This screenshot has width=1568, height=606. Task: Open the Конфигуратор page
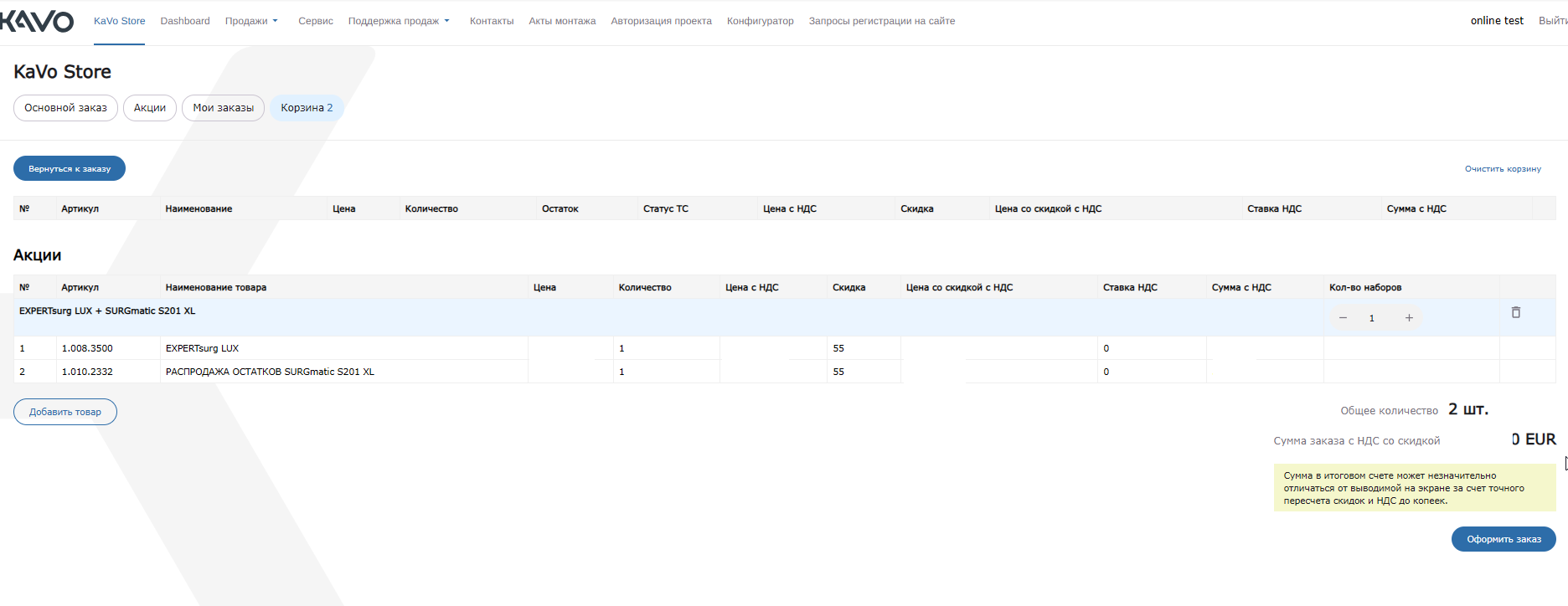(760, 21)
